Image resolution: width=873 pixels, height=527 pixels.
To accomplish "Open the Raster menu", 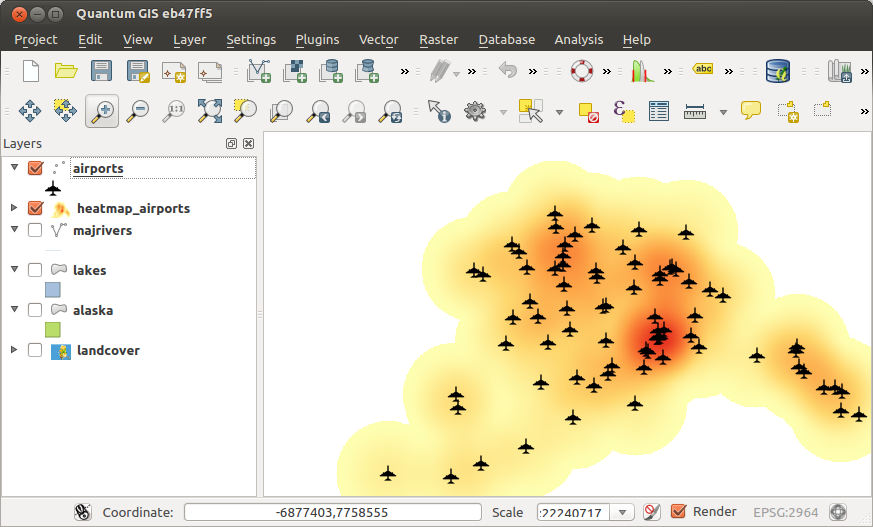I will (x=438, y=40).
